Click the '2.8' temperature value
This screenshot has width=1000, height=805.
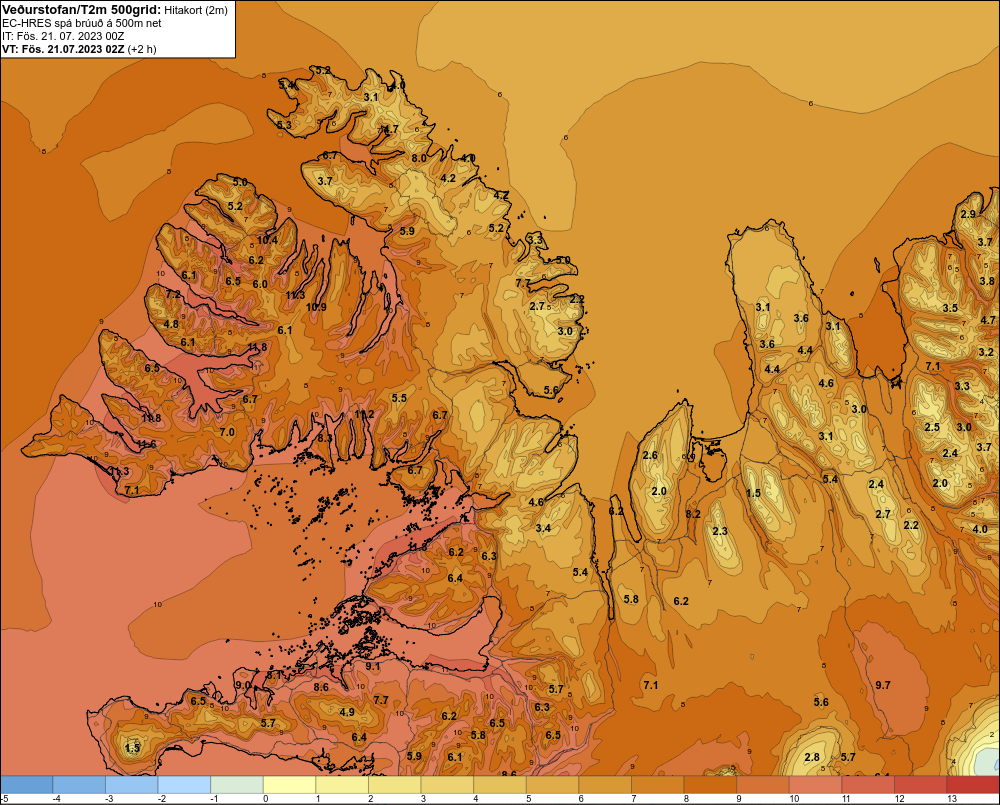click(x=812, y=757)
